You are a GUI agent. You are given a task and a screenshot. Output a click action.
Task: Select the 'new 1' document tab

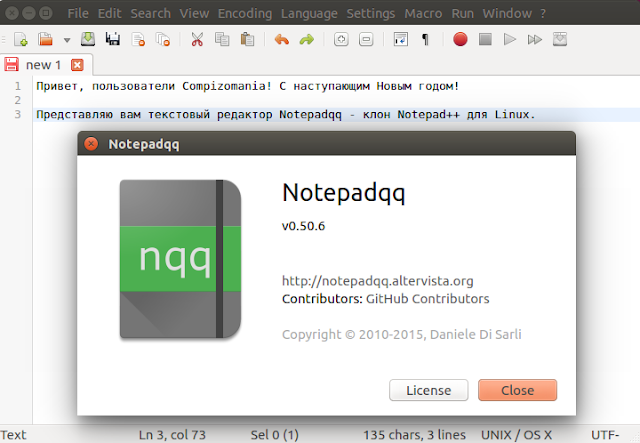43,65
